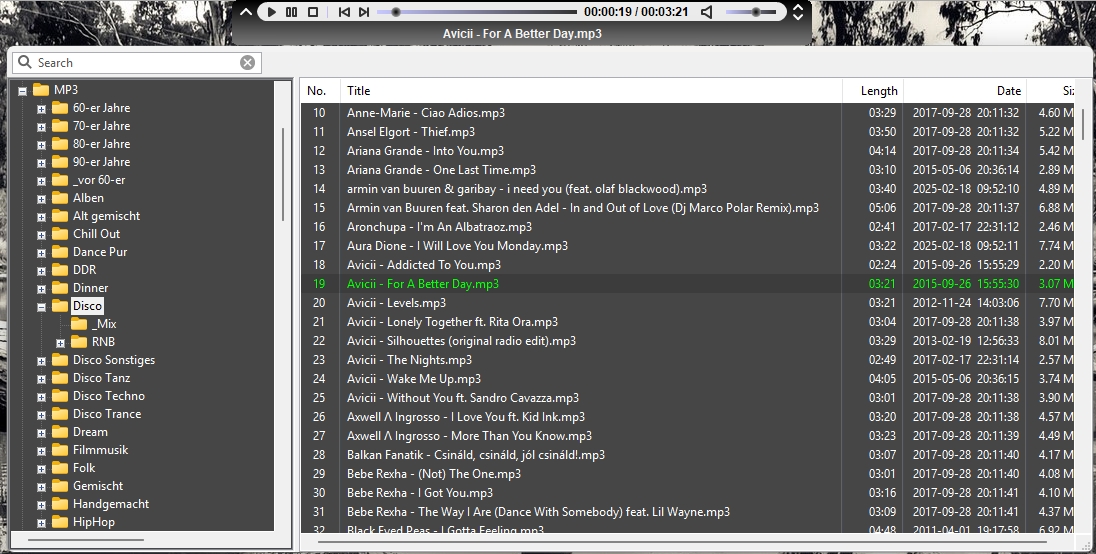Sort the list by the Title column

590,91
